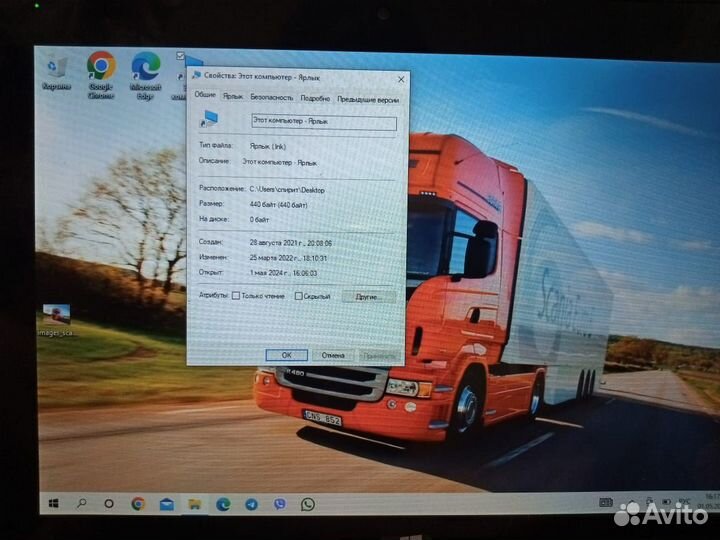Open File Explorer from the taskbar
The width and height of the screenshot is (720, 540).
(x=195, y=503)
